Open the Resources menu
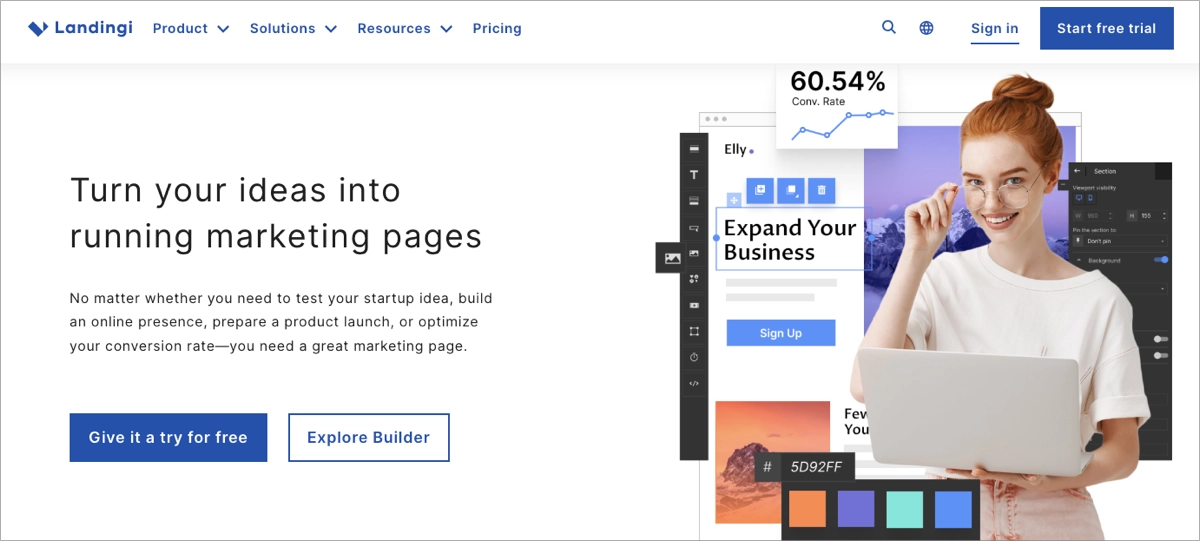Viewport: 1200px width, 541px height. click(405, 28)
